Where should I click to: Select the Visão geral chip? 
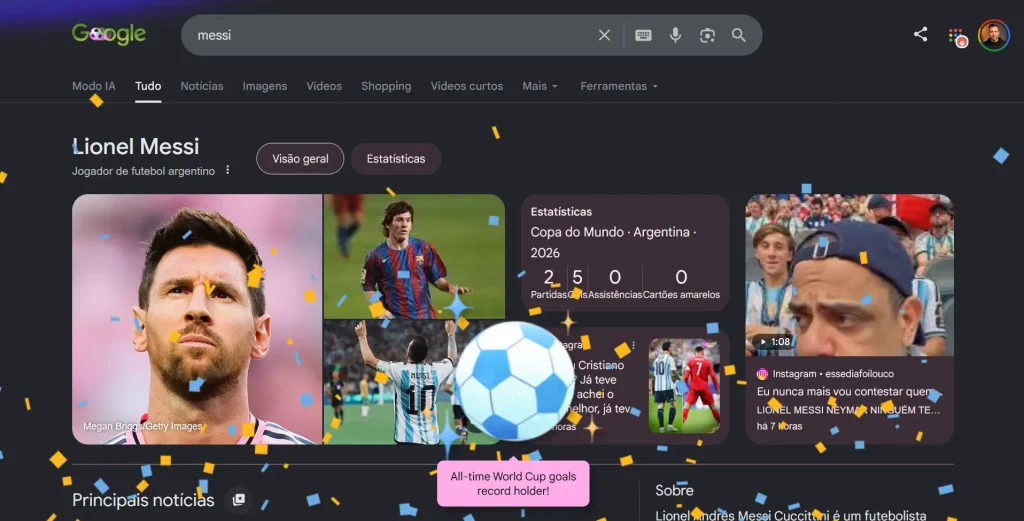tap(300, 159)
